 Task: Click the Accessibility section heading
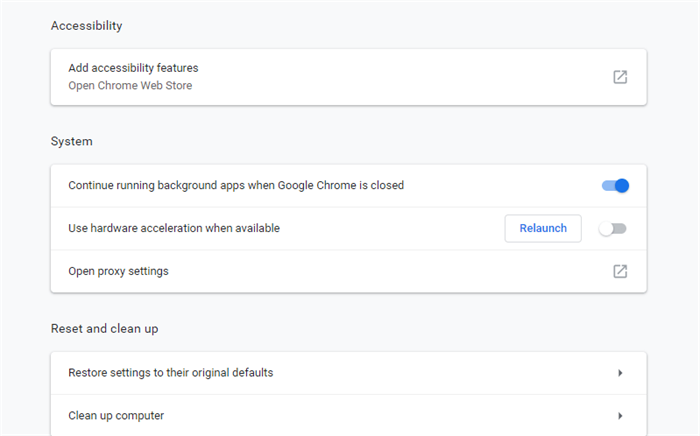[86, 26]
